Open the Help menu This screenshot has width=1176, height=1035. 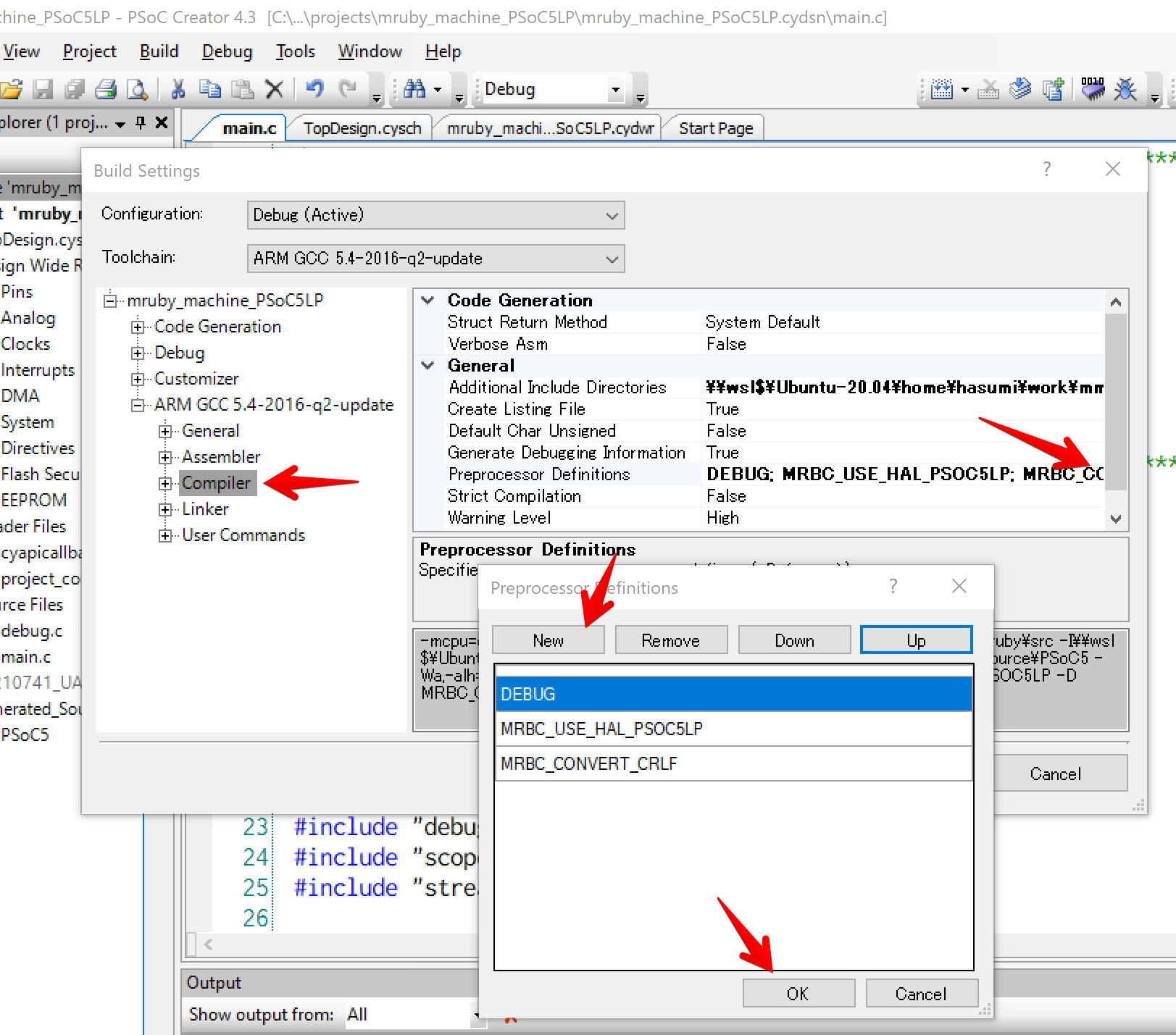(x=443, y=51)
